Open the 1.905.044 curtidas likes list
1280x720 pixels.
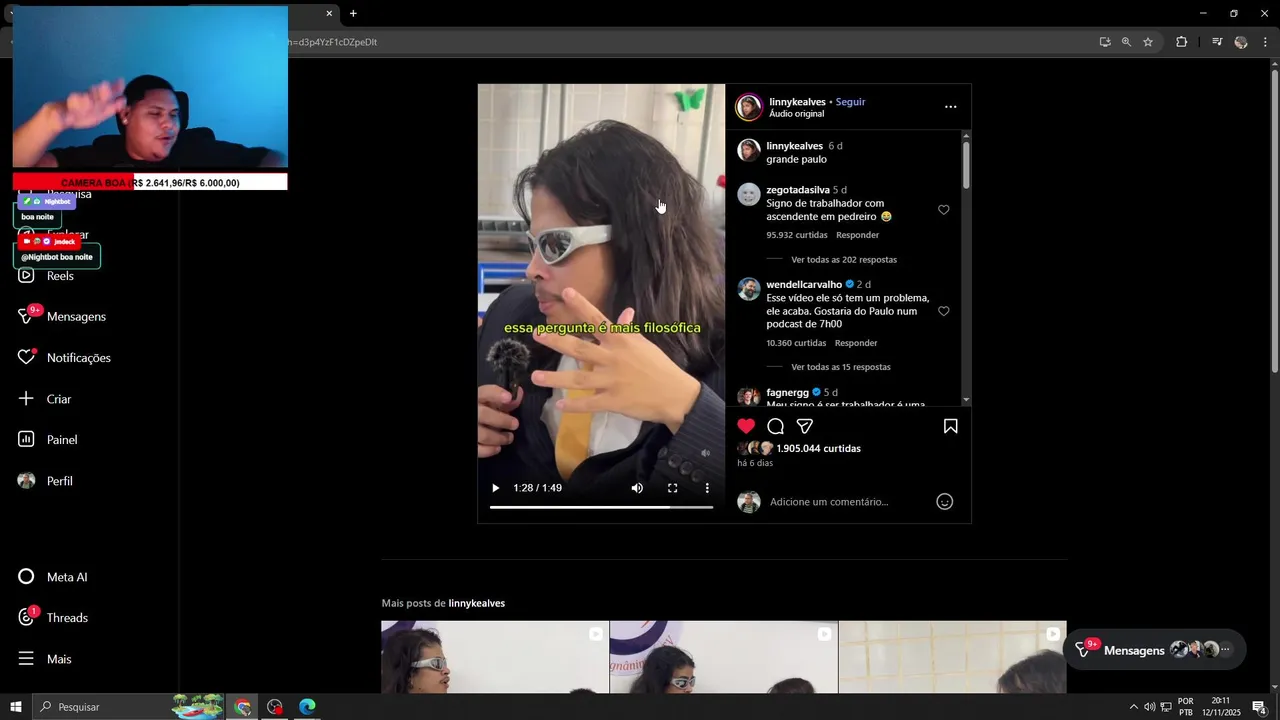(x=818, y=449)
